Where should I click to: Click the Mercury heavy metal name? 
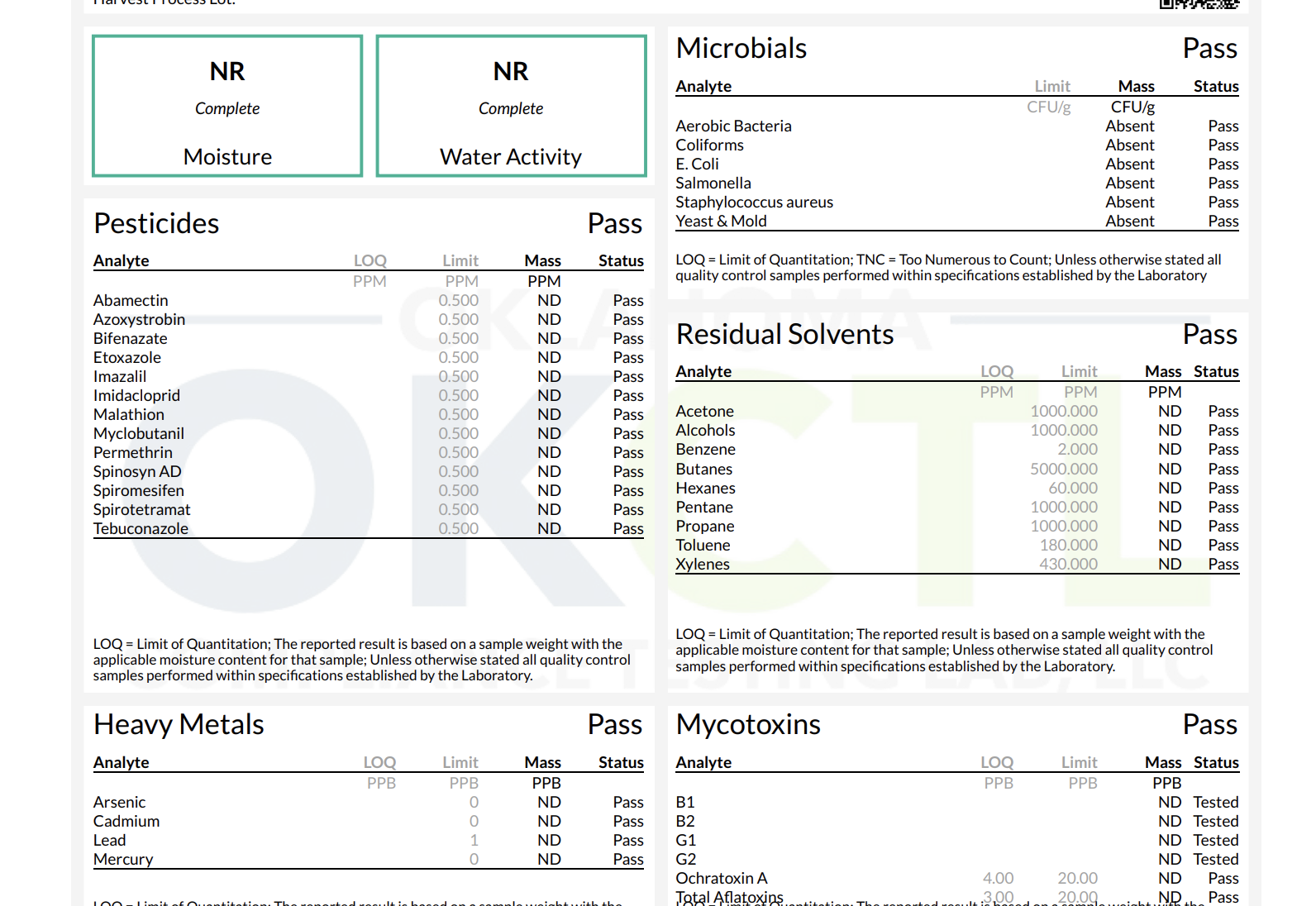123,859
